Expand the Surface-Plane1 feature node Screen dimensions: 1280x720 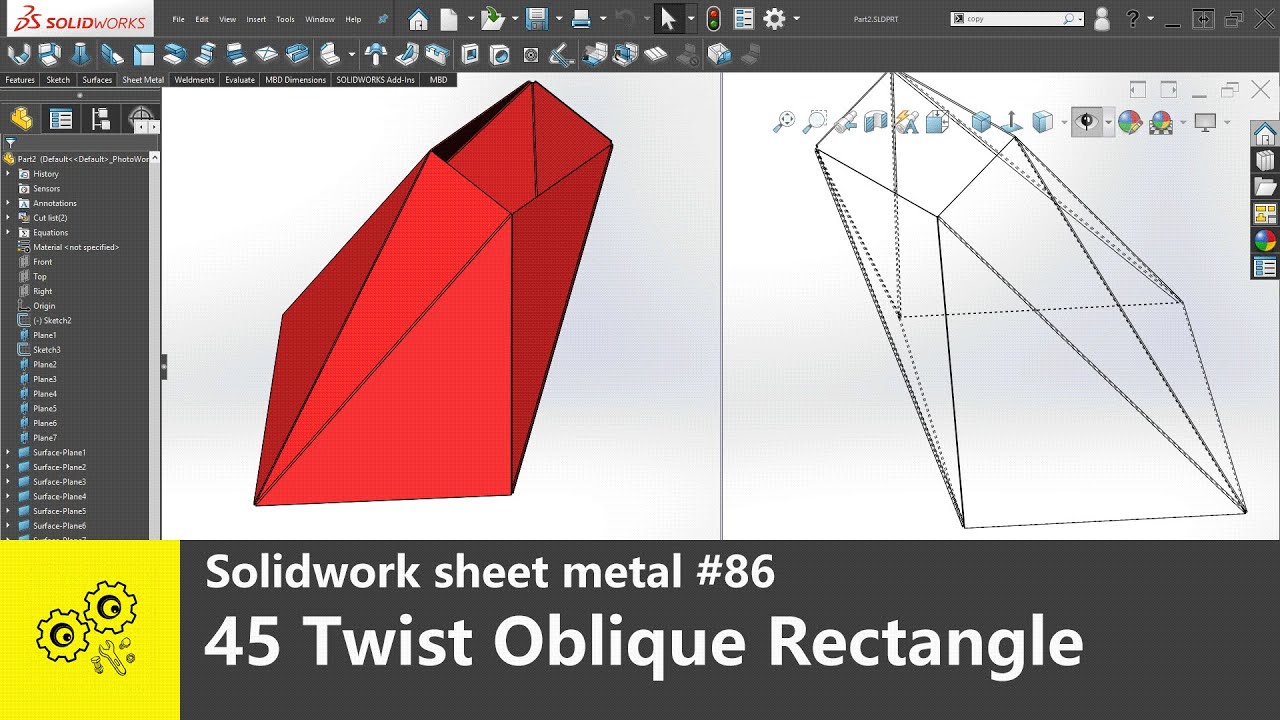coord(8,452)
